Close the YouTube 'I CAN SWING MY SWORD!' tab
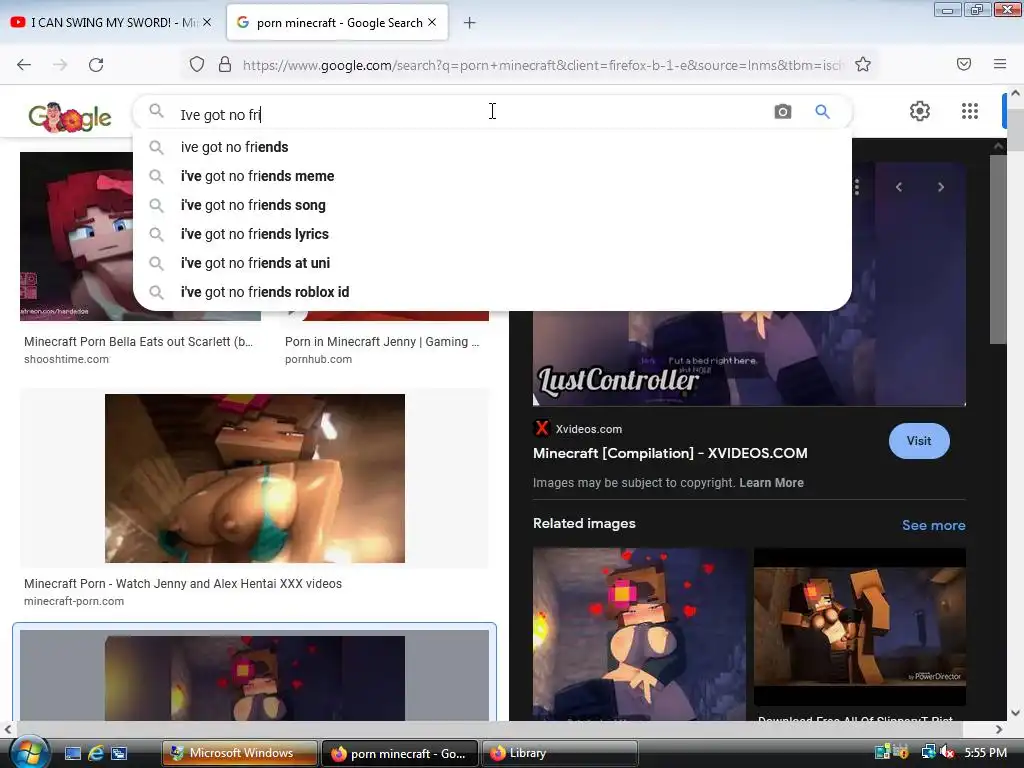The image size is (1024, 768). [207, 22]
